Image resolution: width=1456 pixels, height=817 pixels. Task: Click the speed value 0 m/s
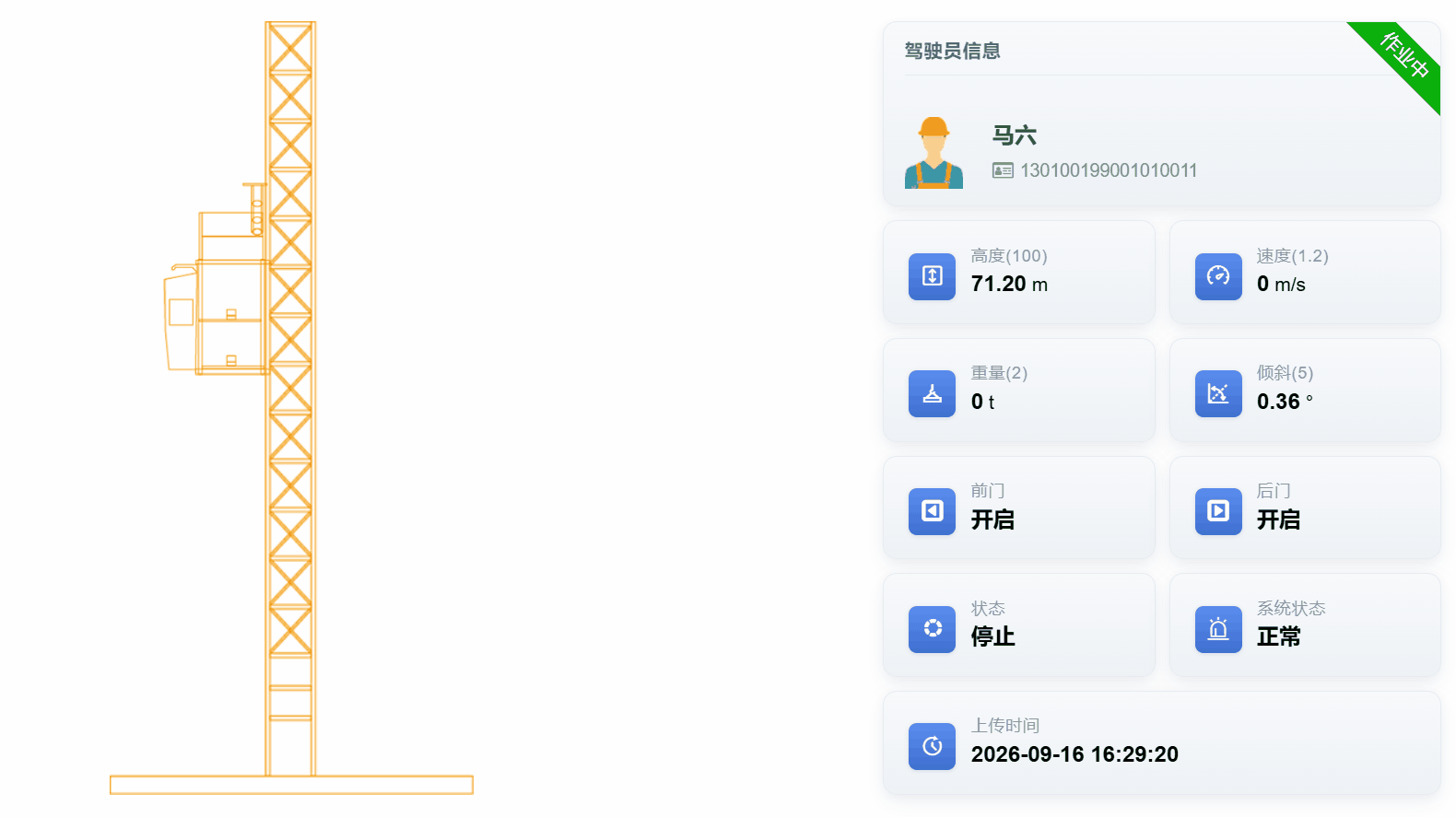point(1281,284)
